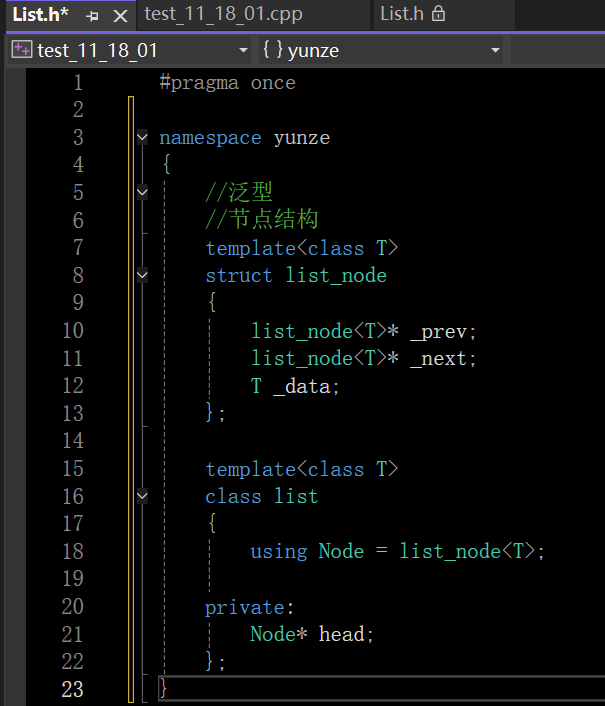Click 'head' variable on line 21
The image size is (605, 706).
[342, 634]
